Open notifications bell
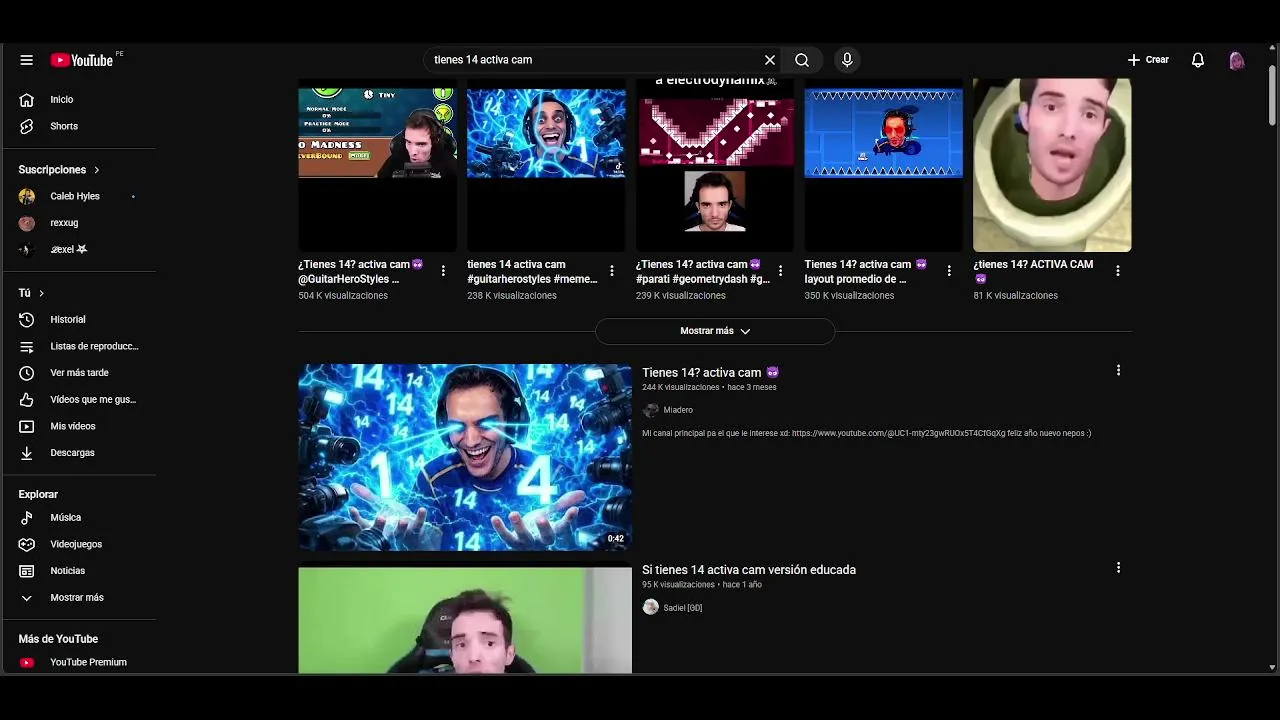Viewport: 1280px width, 720px height. [1198, 60]
